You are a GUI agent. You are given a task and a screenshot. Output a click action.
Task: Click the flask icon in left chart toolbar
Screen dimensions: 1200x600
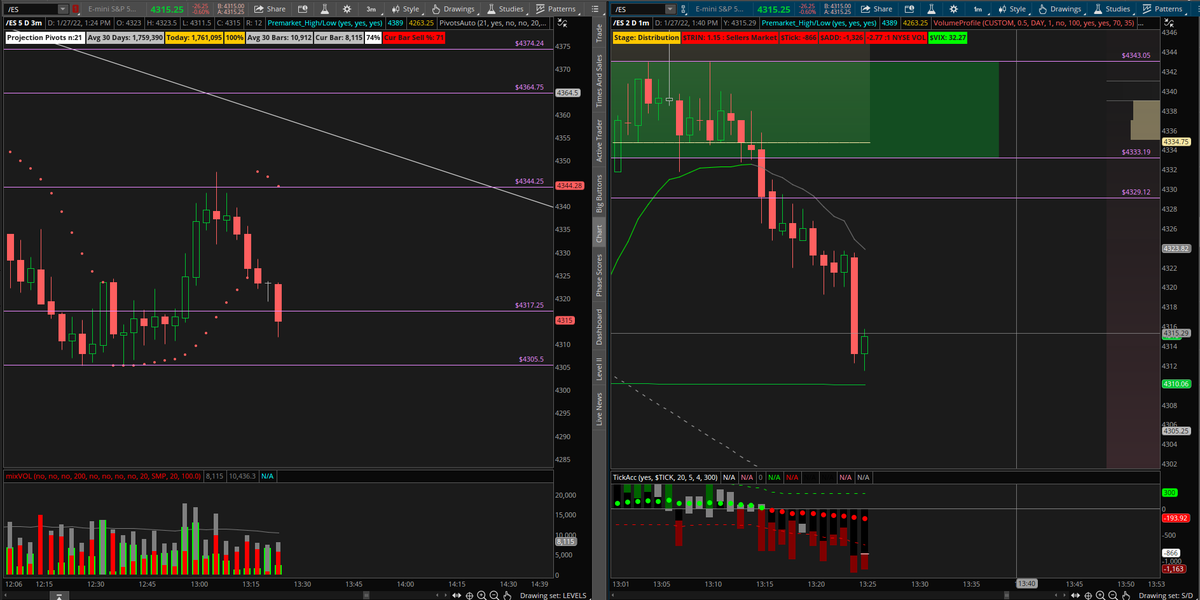click(324, 9)
